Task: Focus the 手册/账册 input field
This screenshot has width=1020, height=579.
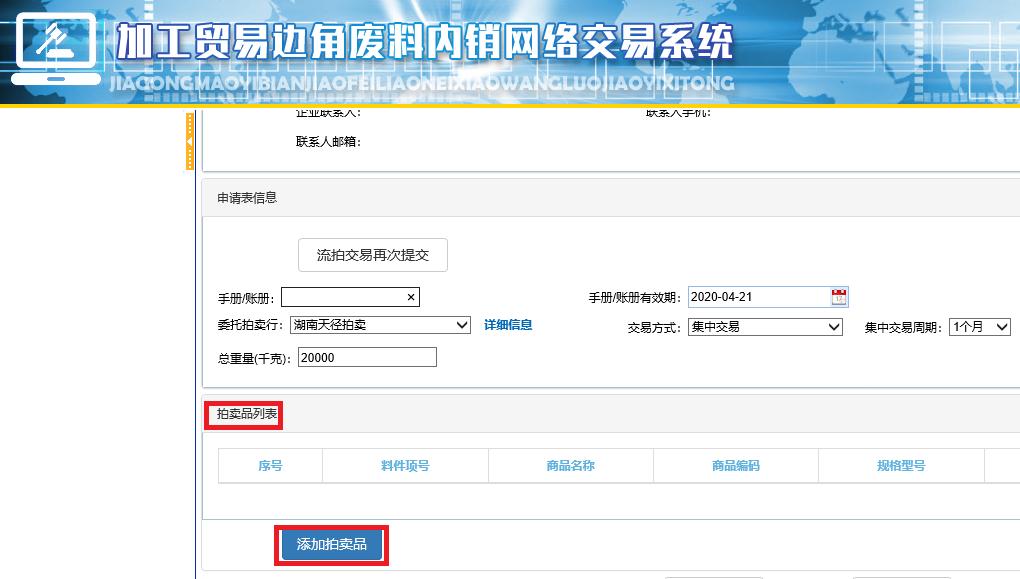Action: click(x=350, y=297)
